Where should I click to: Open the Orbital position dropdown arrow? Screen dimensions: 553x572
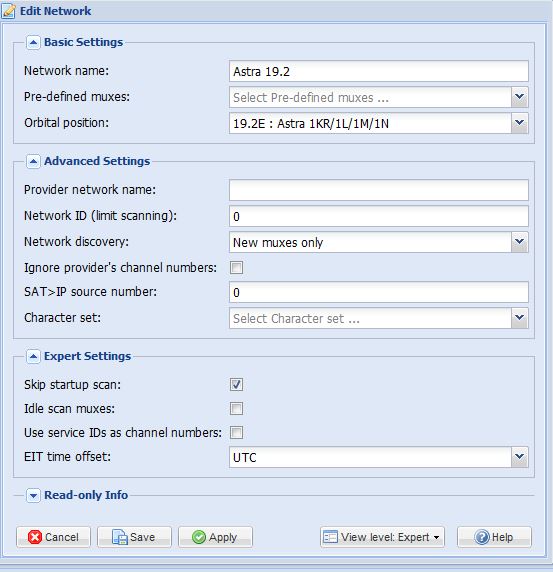click(519, 123)
